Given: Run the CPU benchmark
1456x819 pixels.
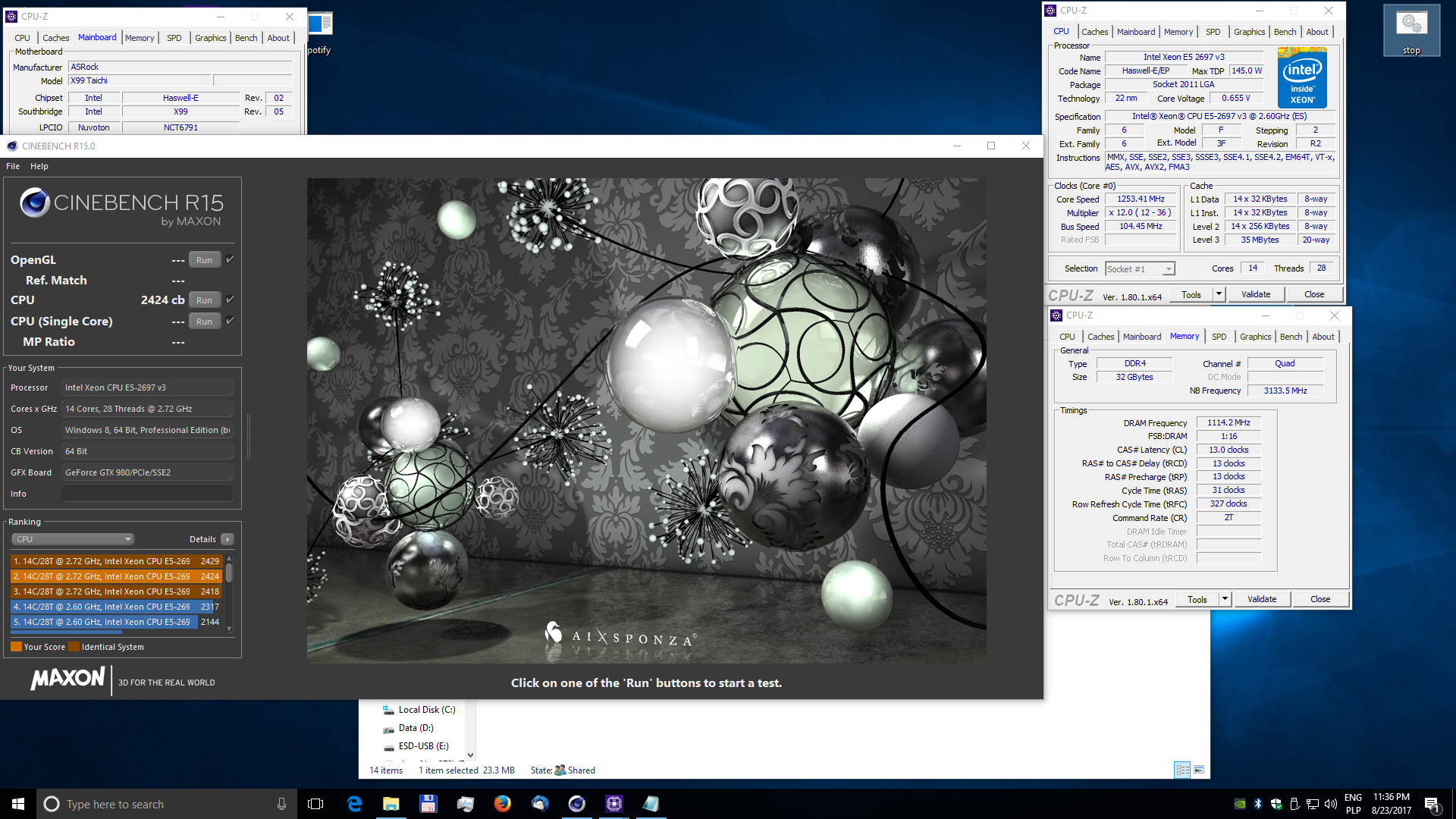Looking at the screenshot, I should (204, 300).
